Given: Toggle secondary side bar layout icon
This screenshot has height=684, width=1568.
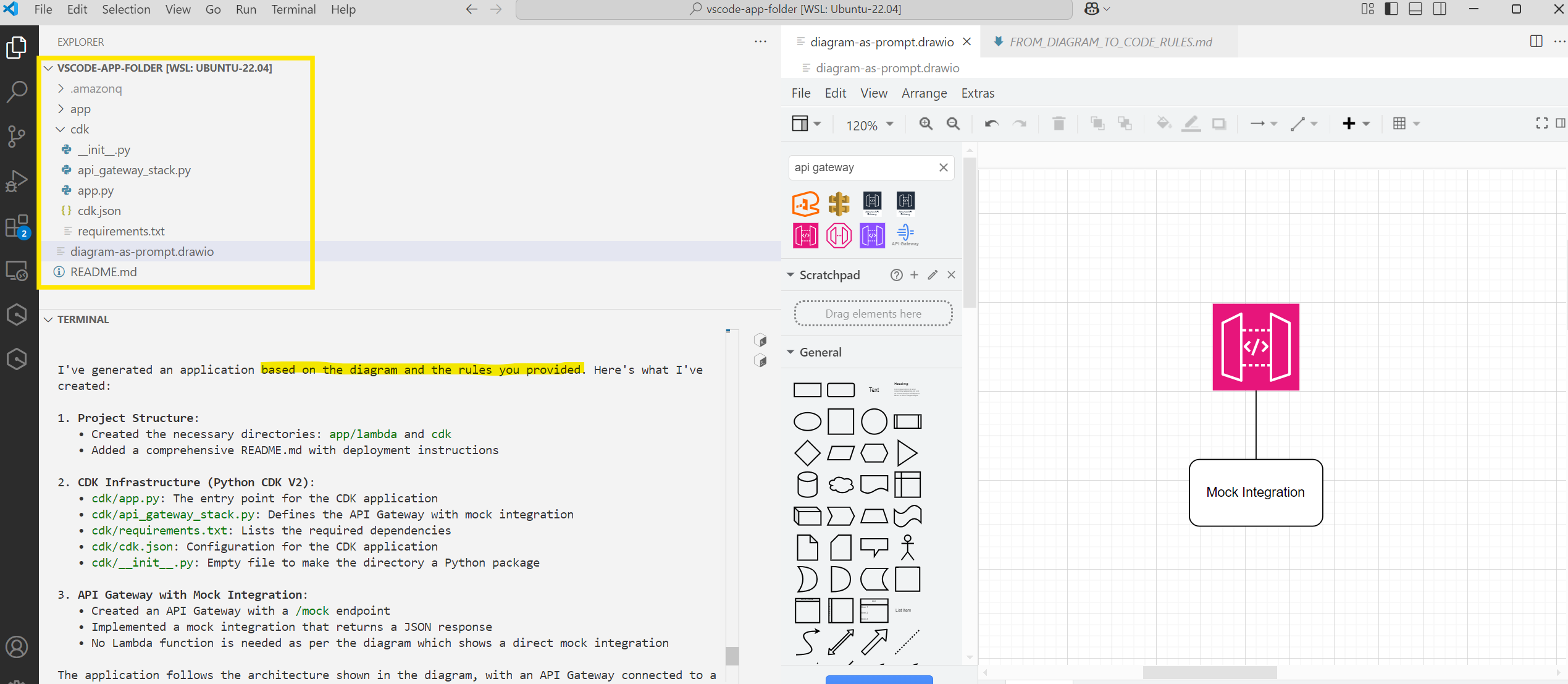Looking at the screenshot, I should coord(1440,9).
